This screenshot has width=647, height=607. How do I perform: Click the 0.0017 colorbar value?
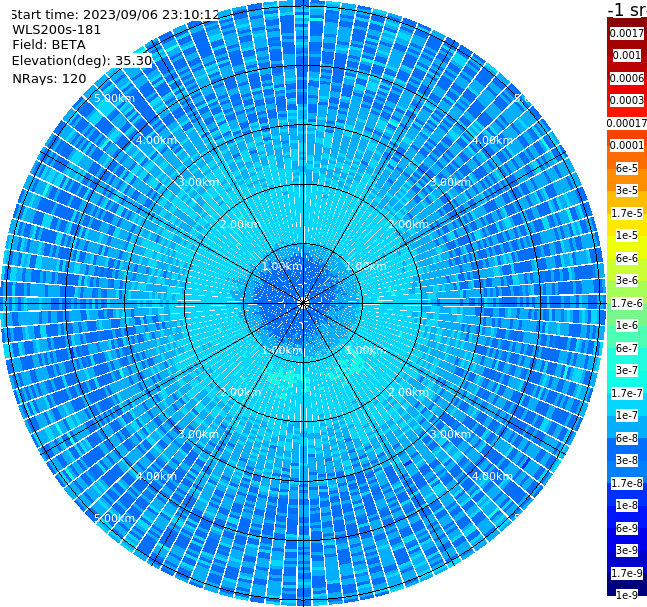point(627,33)
